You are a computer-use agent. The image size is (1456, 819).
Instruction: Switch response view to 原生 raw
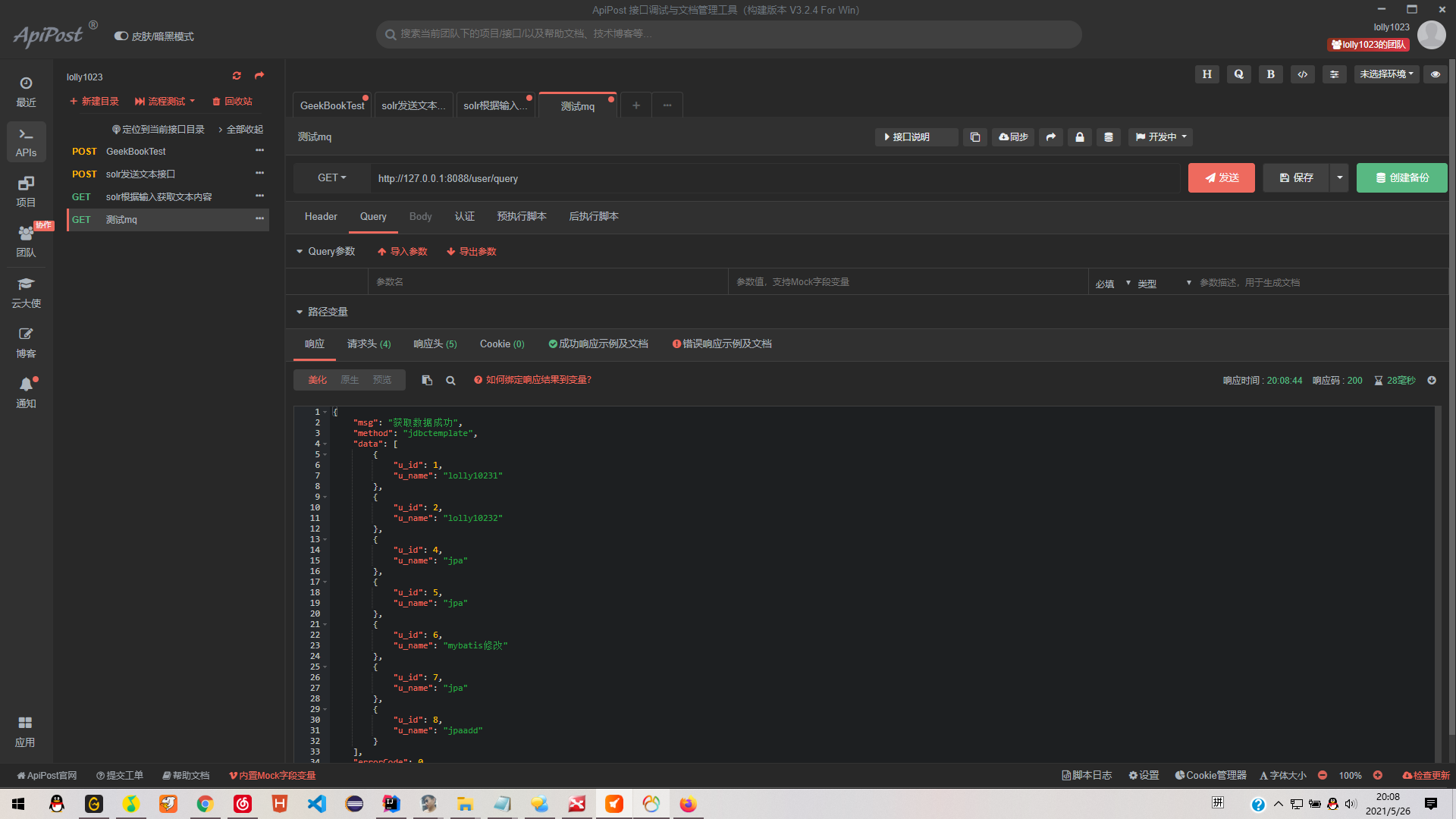coord(350,380)
